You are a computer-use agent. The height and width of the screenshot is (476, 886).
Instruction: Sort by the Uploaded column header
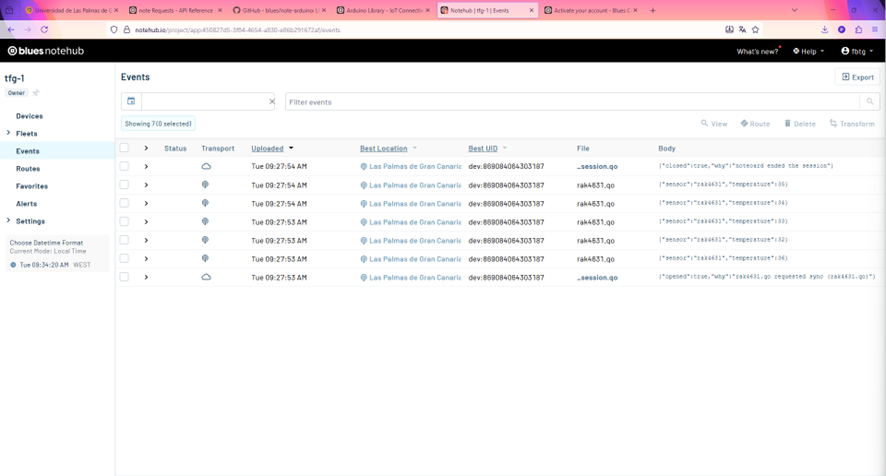(267, 148)
